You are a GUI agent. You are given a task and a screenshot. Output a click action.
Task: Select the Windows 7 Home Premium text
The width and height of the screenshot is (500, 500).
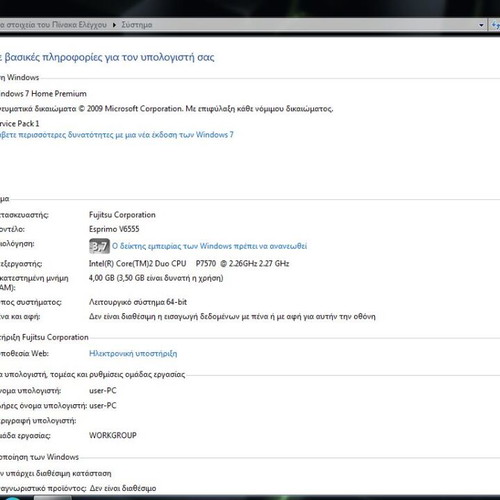pyautogui.click(x=43, y=94)
